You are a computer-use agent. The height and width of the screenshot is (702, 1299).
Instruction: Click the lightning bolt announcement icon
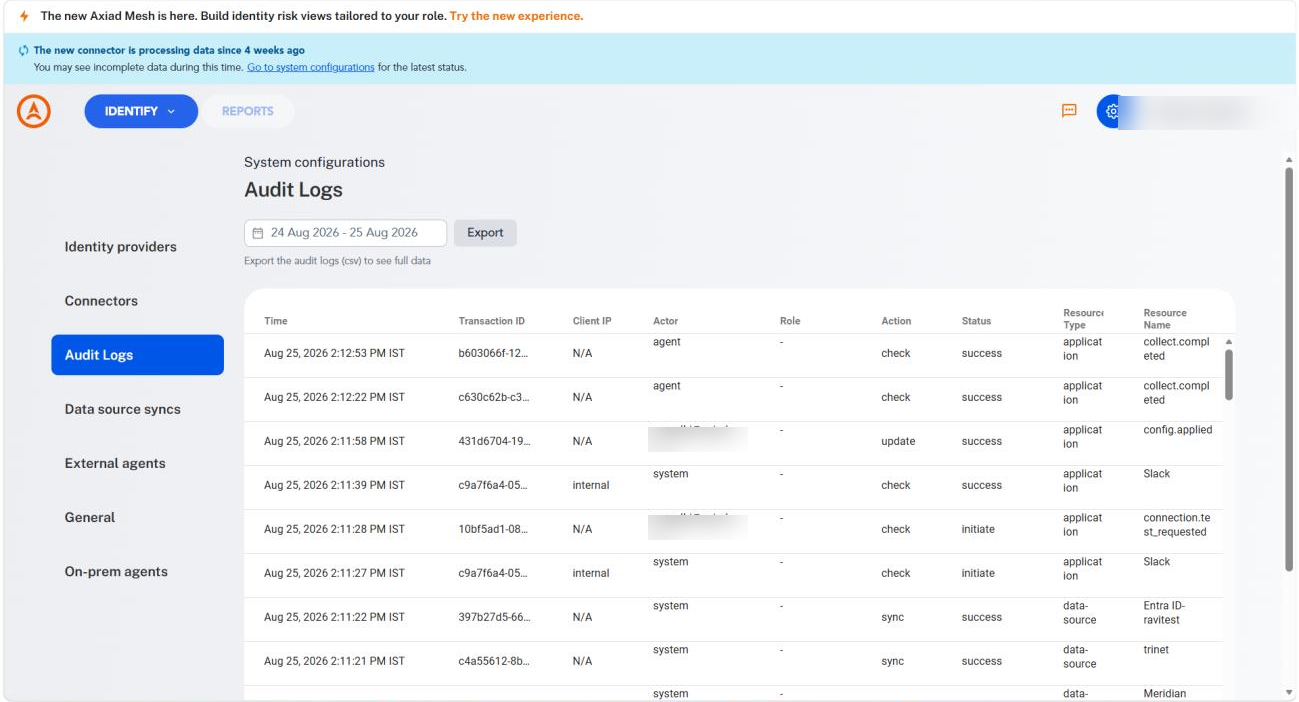24,16
